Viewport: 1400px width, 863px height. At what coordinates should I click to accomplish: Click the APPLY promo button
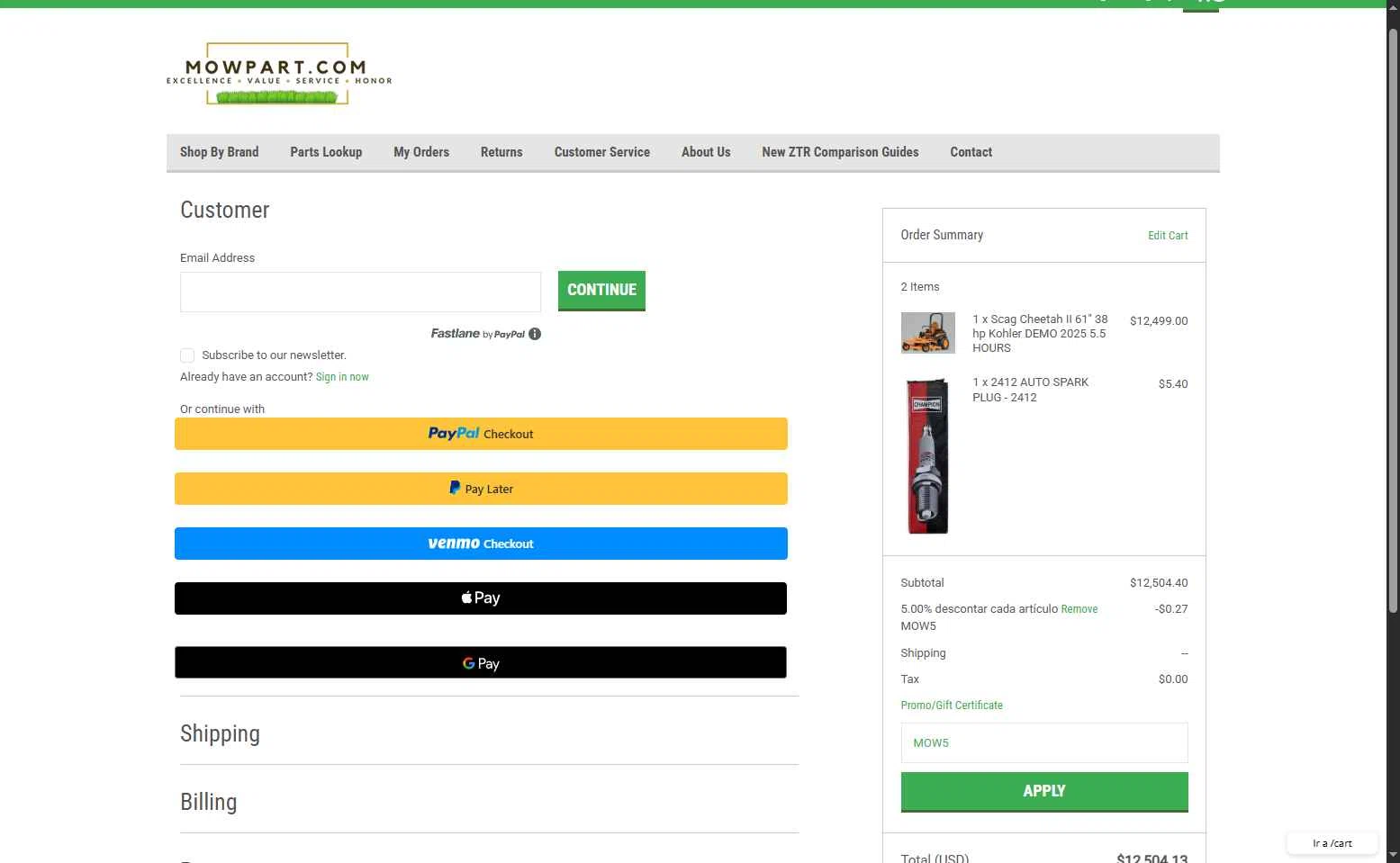coord(1044,792)
